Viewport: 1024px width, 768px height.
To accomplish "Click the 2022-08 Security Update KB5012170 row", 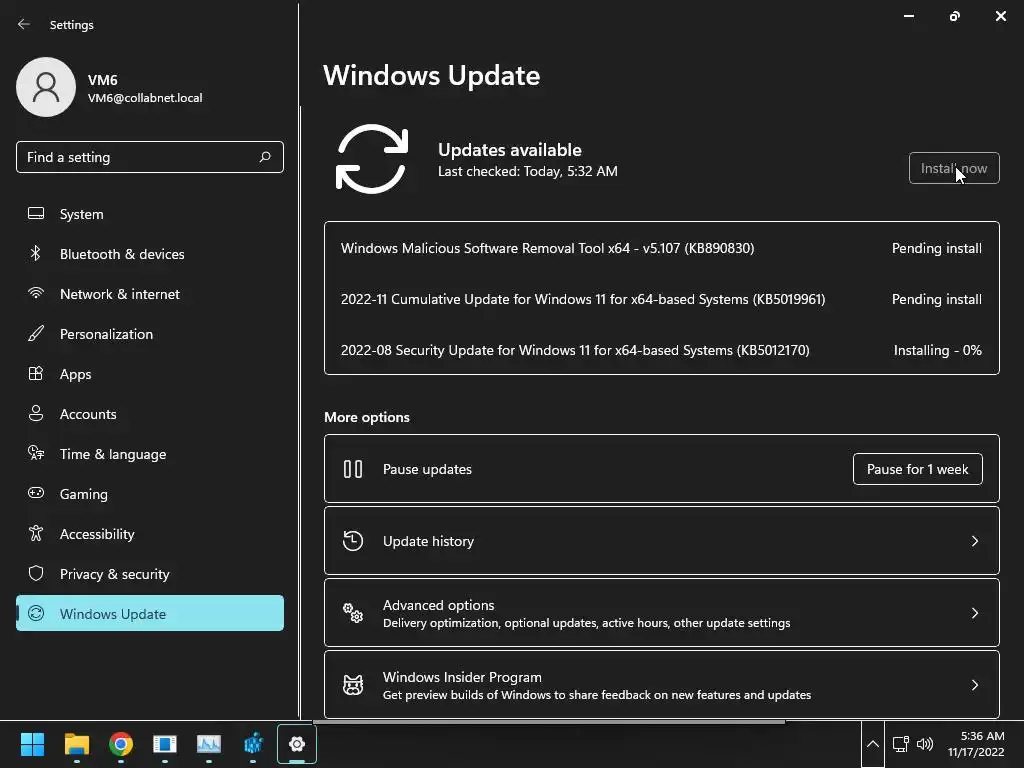I will 662,350.
